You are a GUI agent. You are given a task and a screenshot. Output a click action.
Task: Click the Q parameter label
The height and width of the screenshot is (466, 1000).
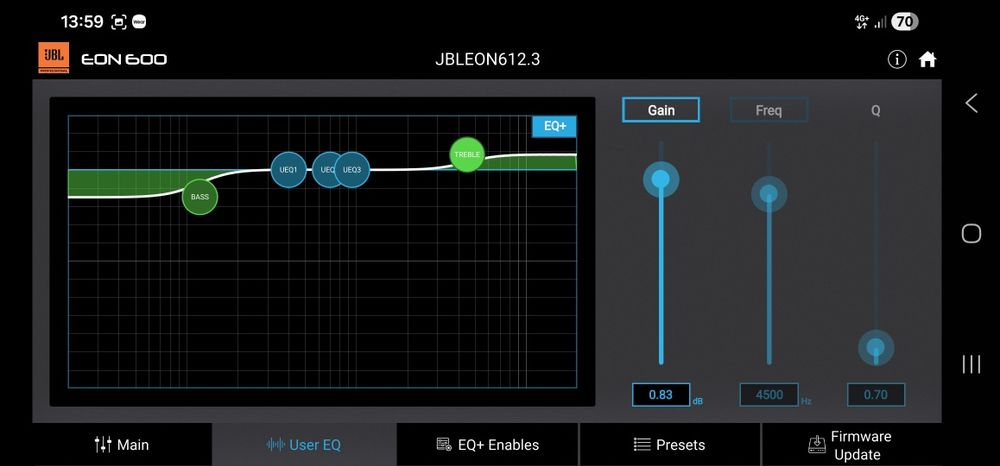pyautogui.click(x=876, y=110)
